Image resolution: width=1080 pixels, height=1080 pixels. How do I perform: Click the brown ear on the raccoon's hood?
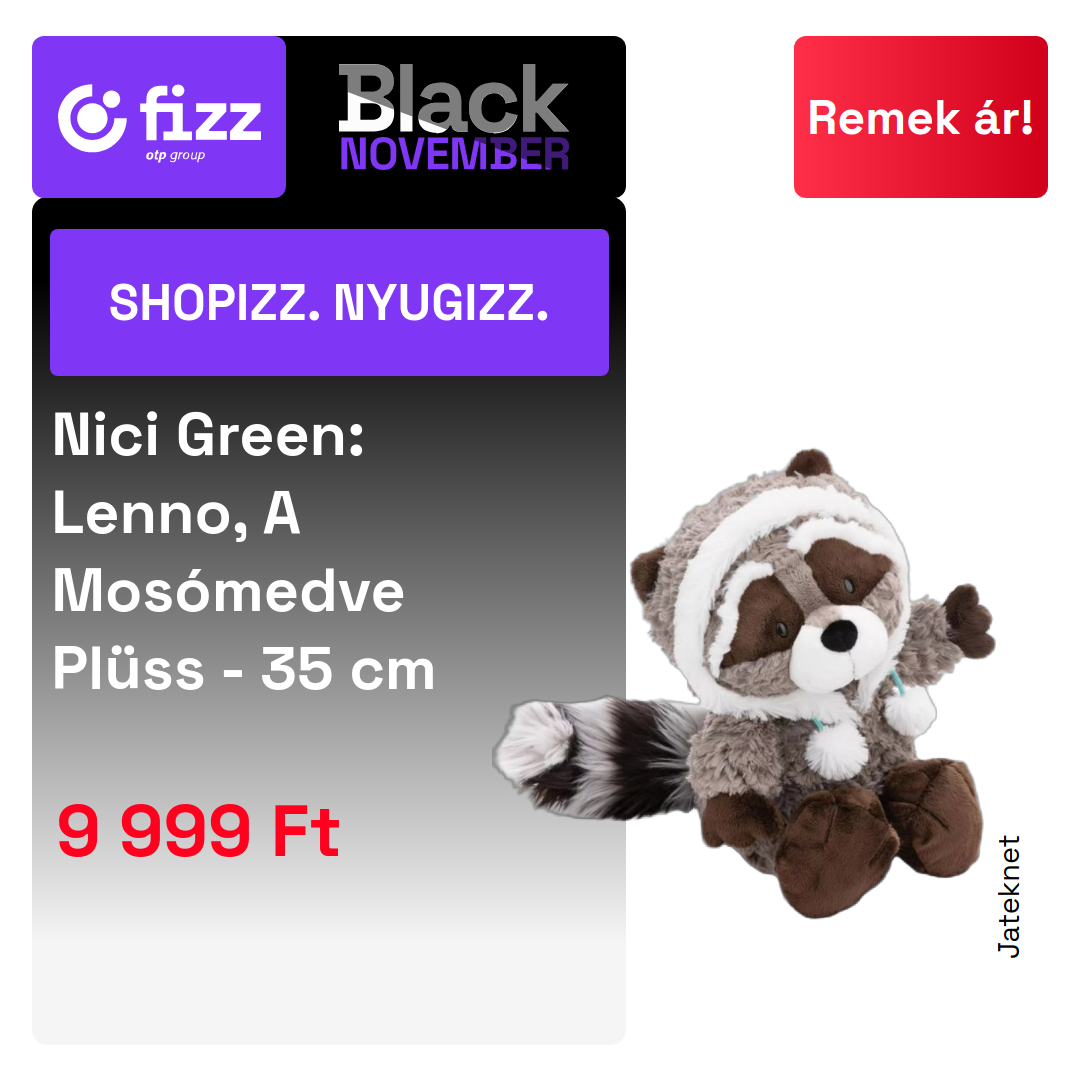pyautogui.click(x=810, y=464)
